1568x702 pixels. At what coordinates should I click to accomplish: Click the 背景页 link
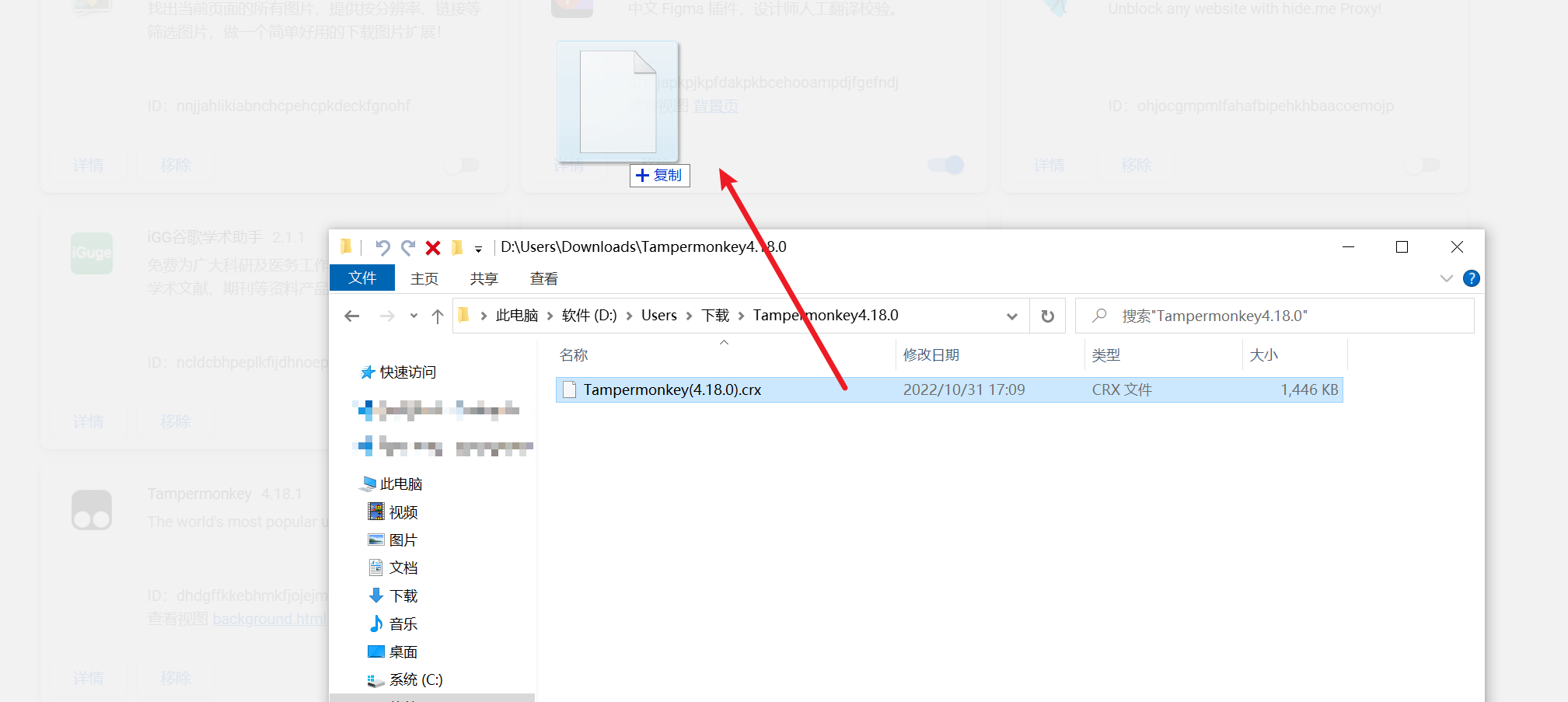pyautogui.click(x=715, y=106)
